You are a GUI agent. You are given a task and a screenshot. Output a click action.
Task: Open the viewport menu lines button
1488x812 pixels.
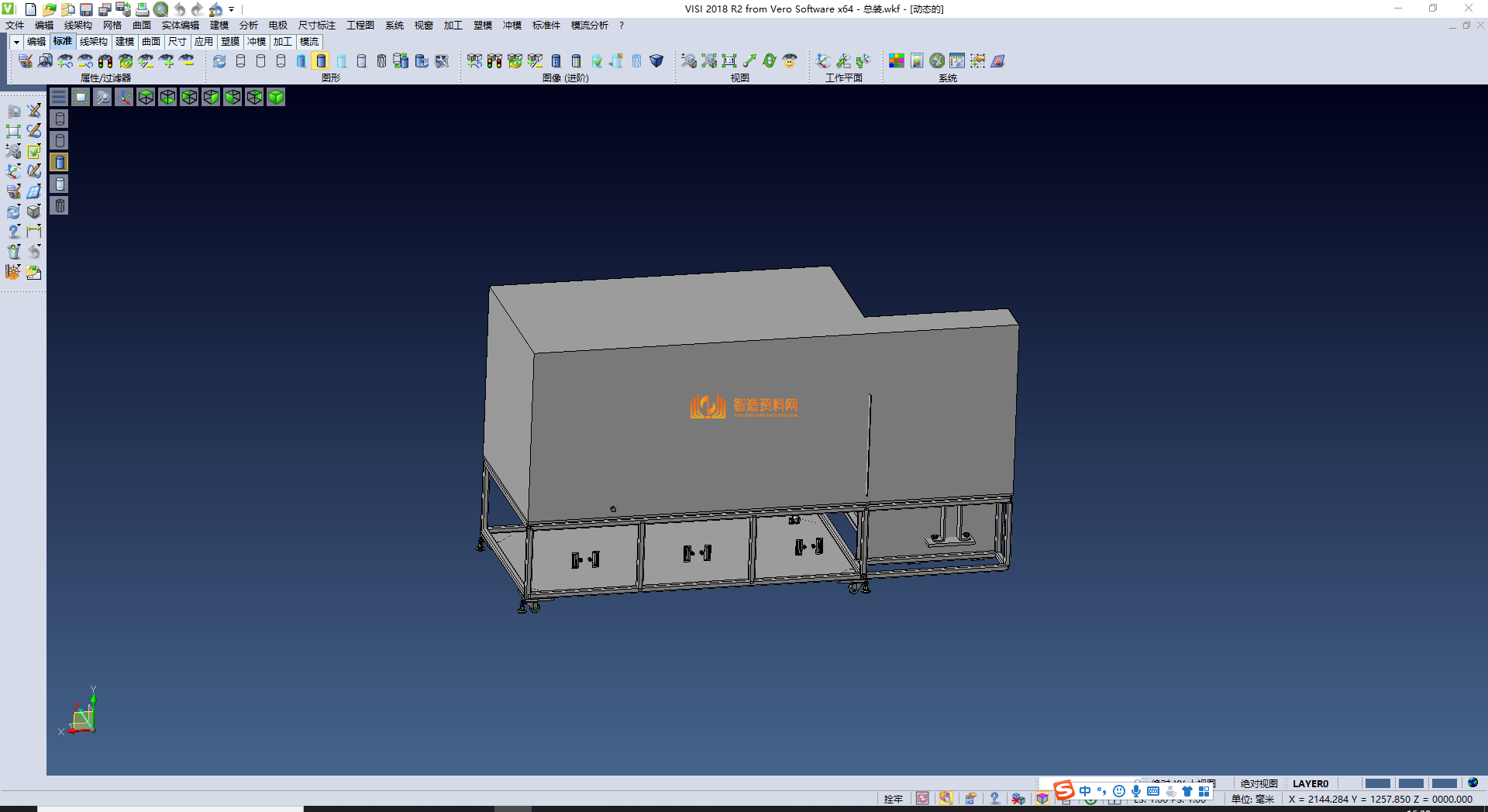tap(59, 97)
